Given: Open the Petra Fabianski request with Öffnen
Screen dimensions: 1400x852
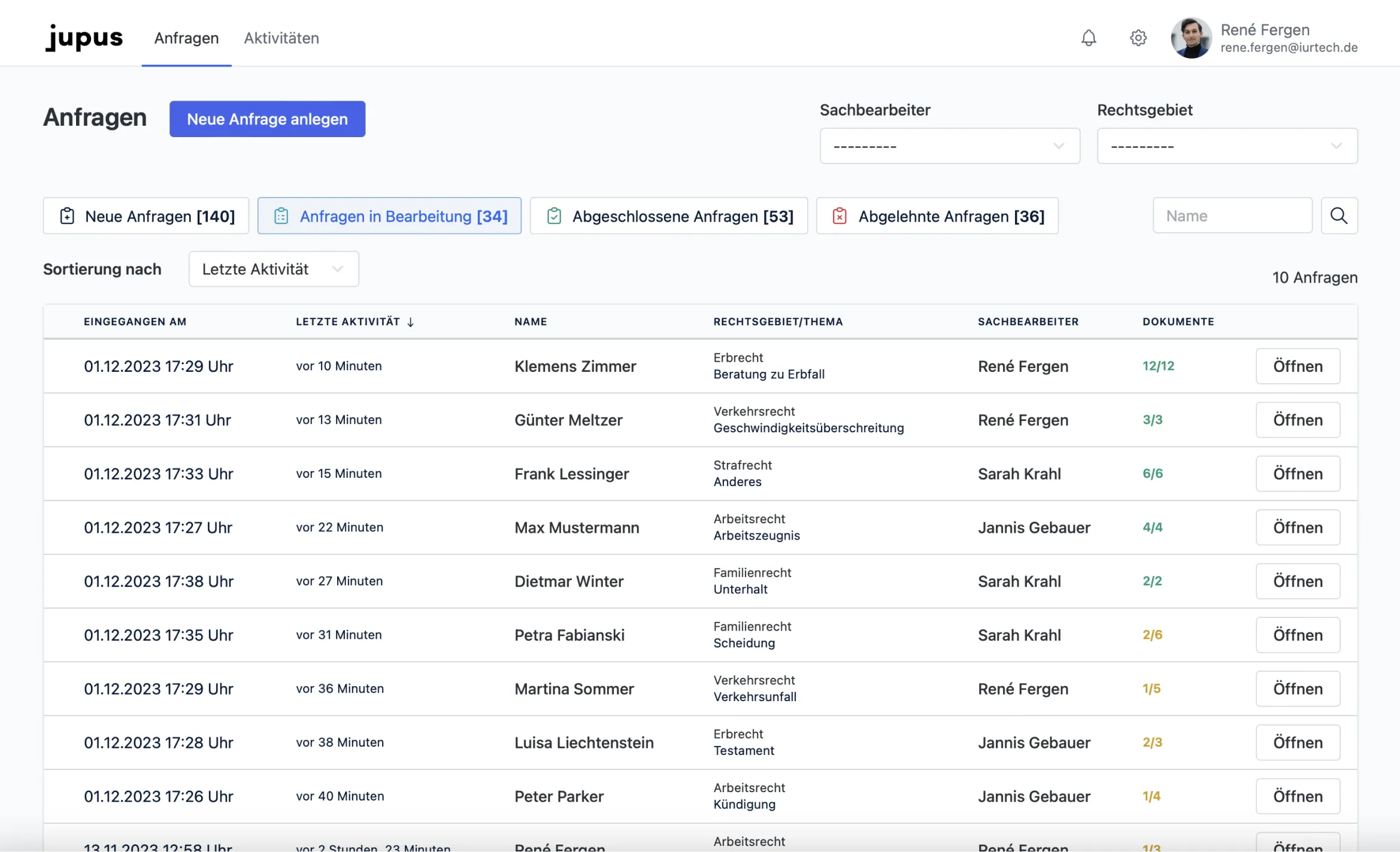Looking at the screenshot, I should (x=1297, y=635).
